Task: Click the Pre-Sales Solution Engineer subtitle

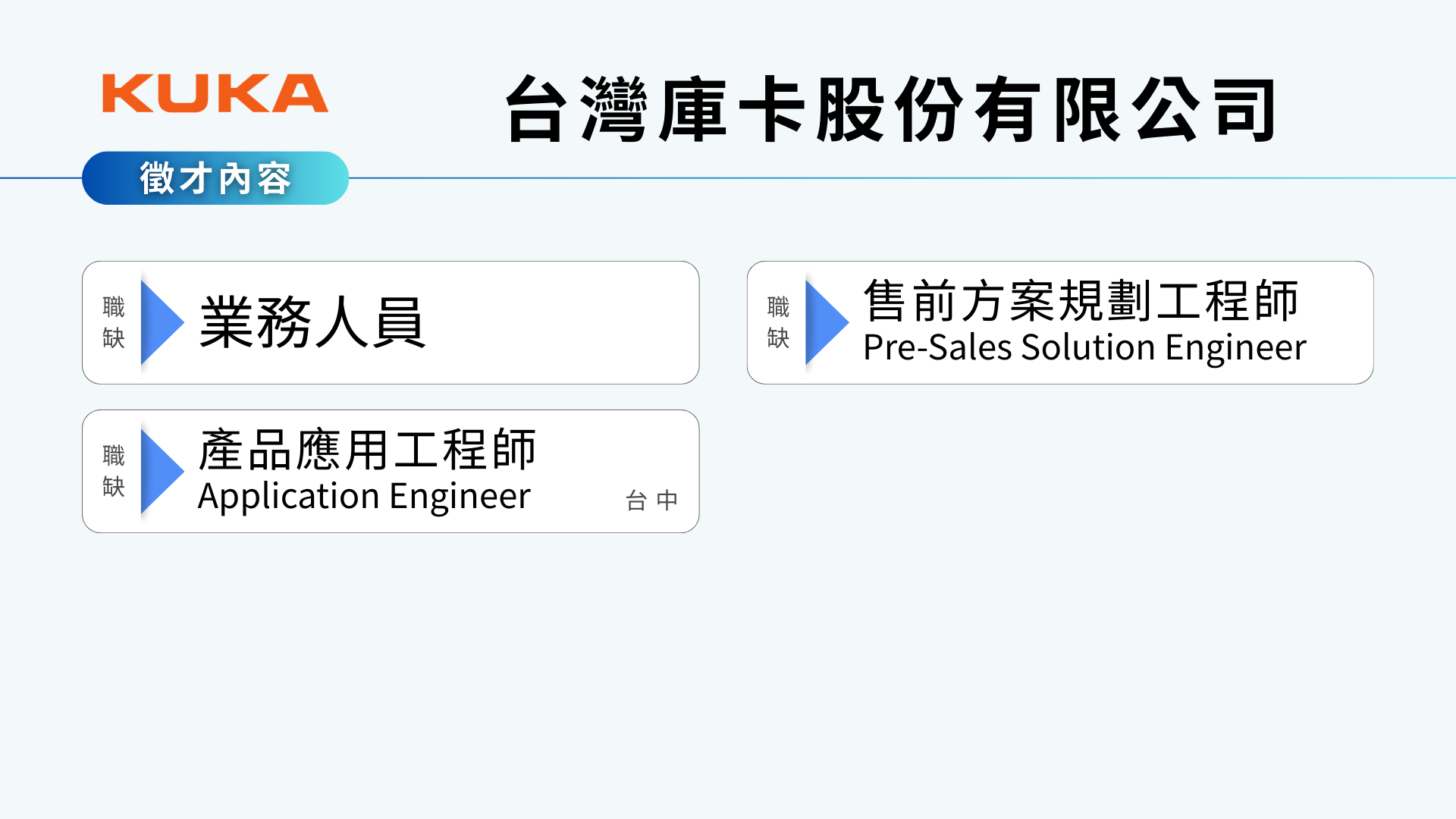Action: pos(1084,347)
